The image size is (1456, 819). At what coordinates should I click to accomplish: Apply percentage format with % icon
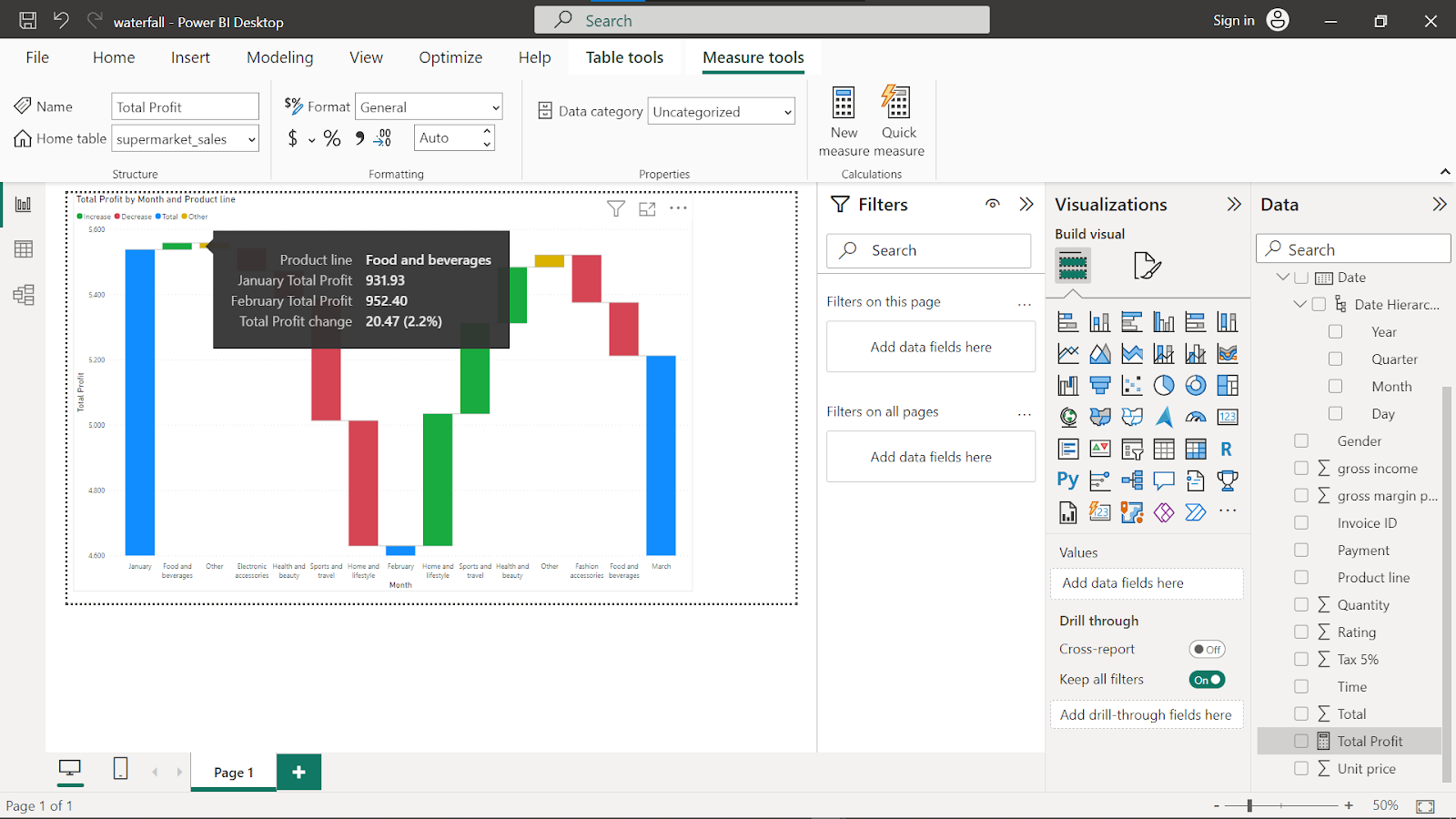click(x=332, y=138)
